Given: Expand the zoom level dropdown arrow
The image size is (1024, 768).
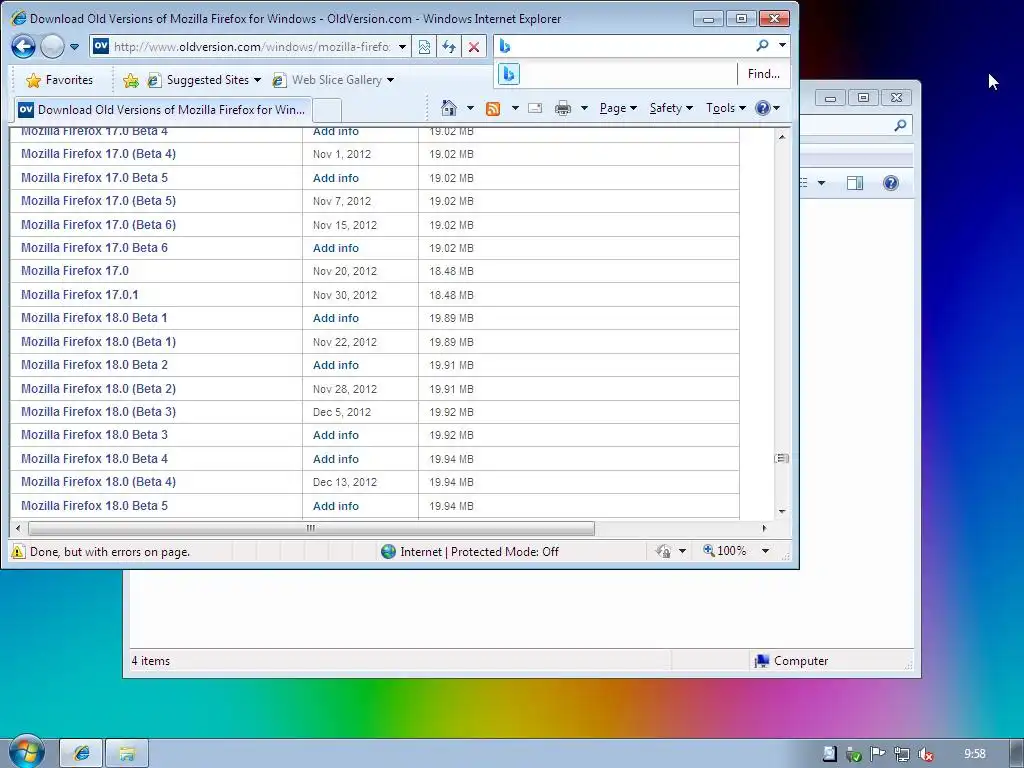Looking at the screenshot, I should tap(765, 551).
